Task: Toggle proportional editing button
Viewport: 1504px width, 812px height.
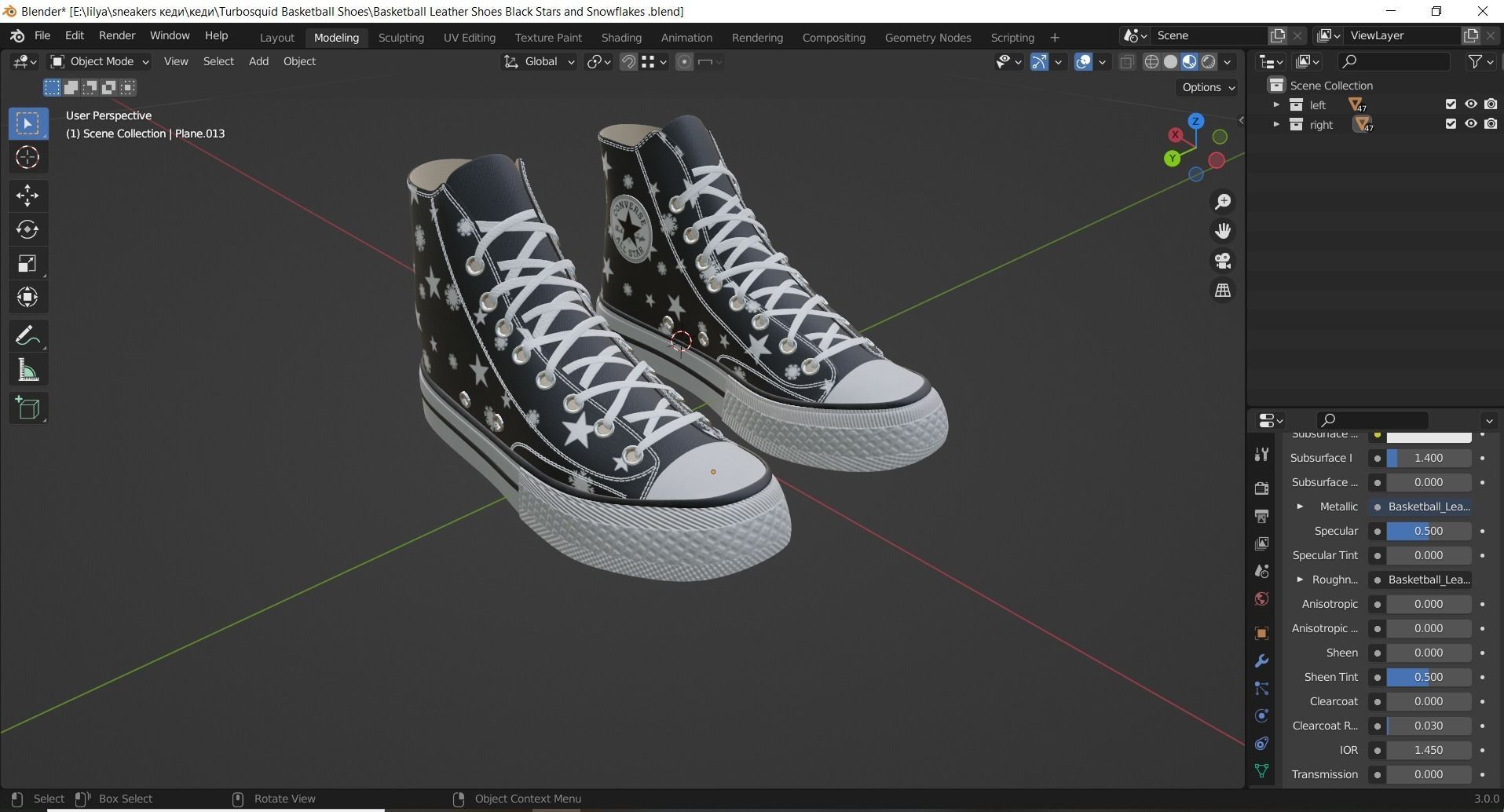Action: pos(684,62)
